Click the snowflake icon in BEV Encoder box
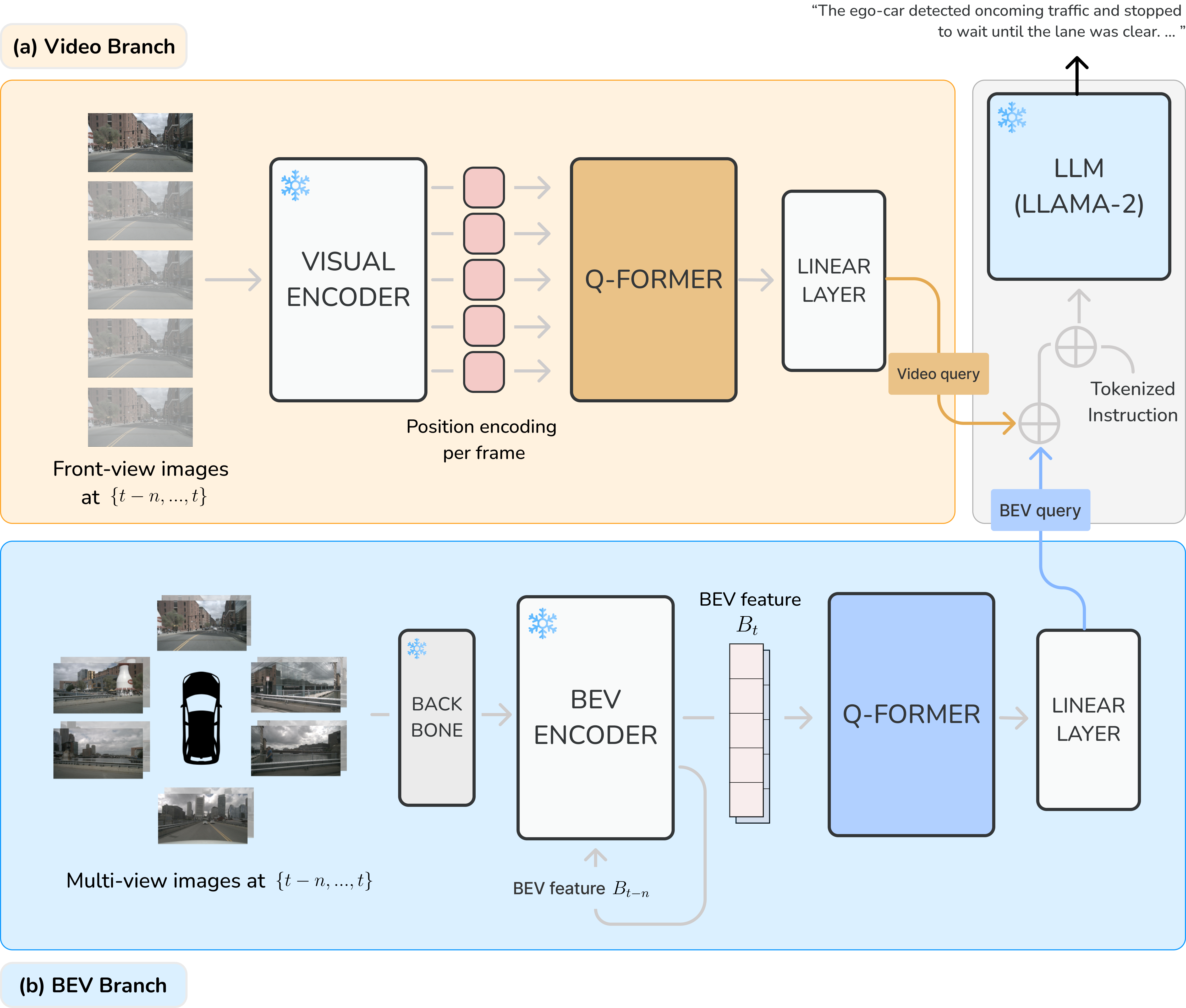1186x1008 pixels. 542,623
